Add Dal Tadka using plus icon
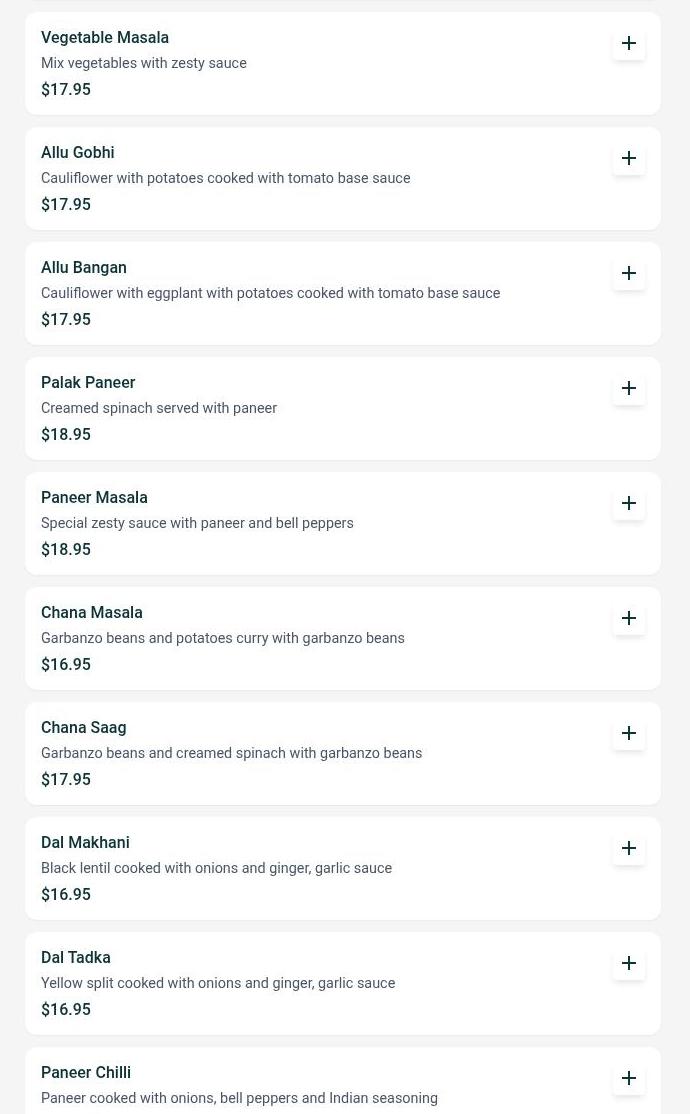The height and width of the screenshot is (1114, 690). click(x=628, y=964)
